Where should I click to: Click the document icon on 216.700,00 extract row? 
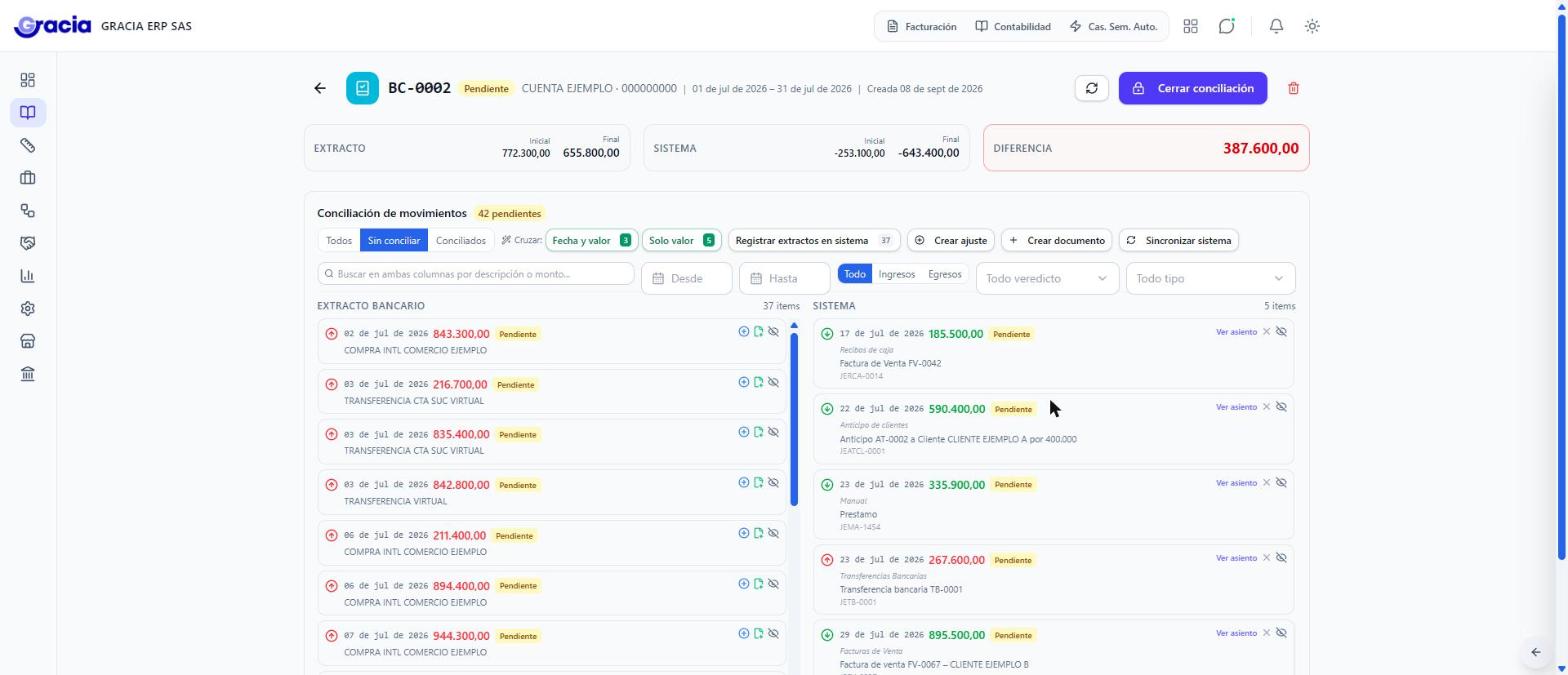(x=759, y=382)
